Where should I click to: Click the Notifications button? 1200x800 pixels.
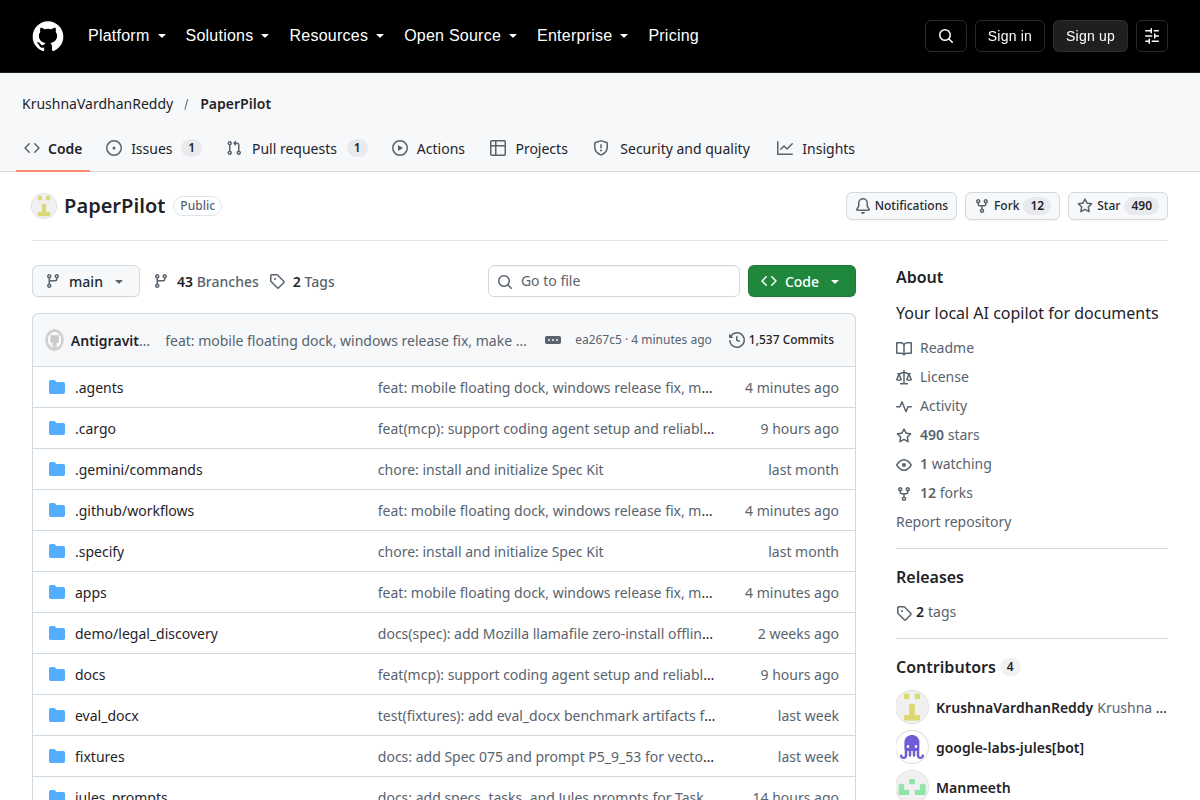[x=901, y=206]
